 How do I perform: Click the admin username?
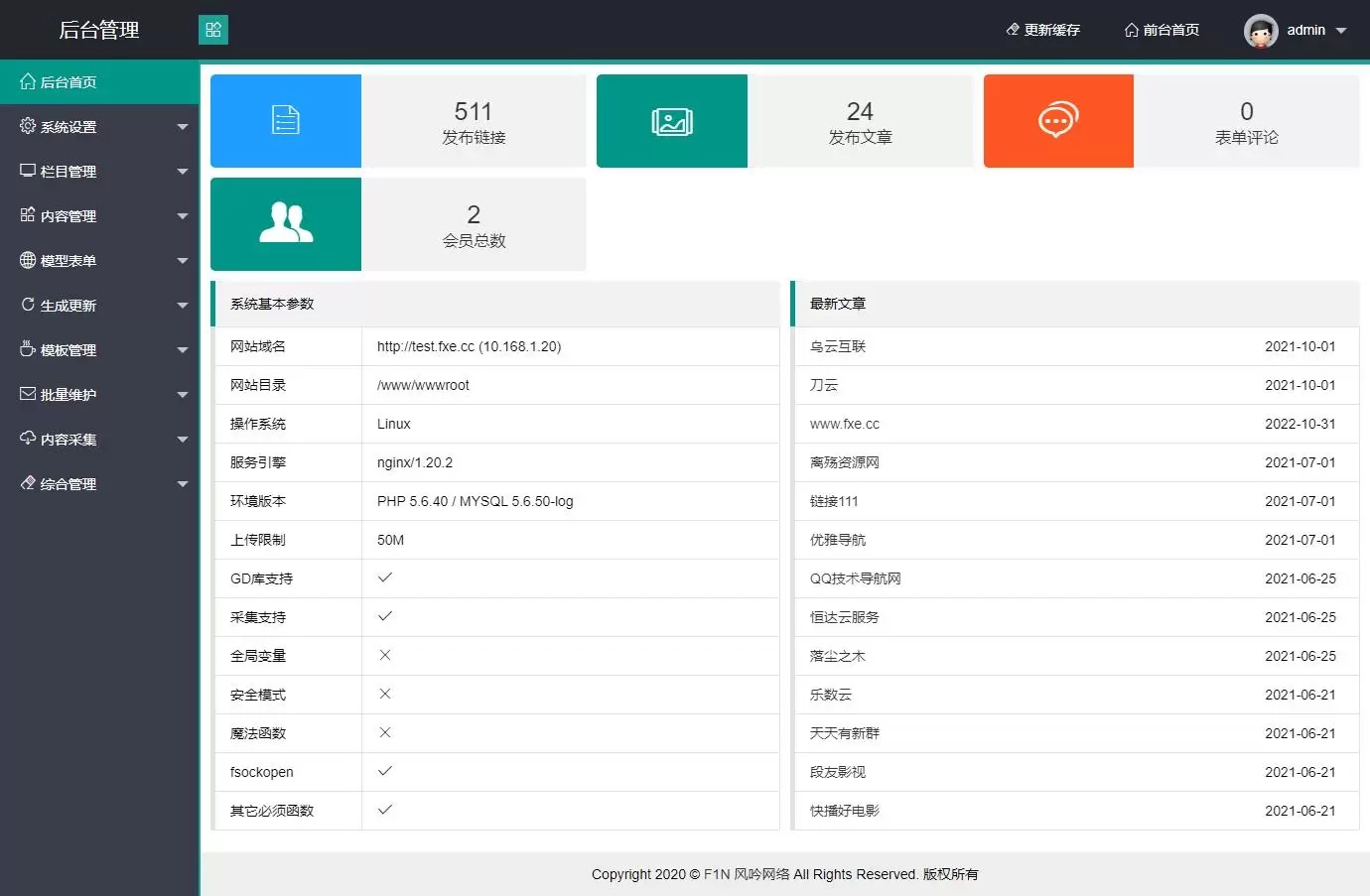pos(1306,31)
